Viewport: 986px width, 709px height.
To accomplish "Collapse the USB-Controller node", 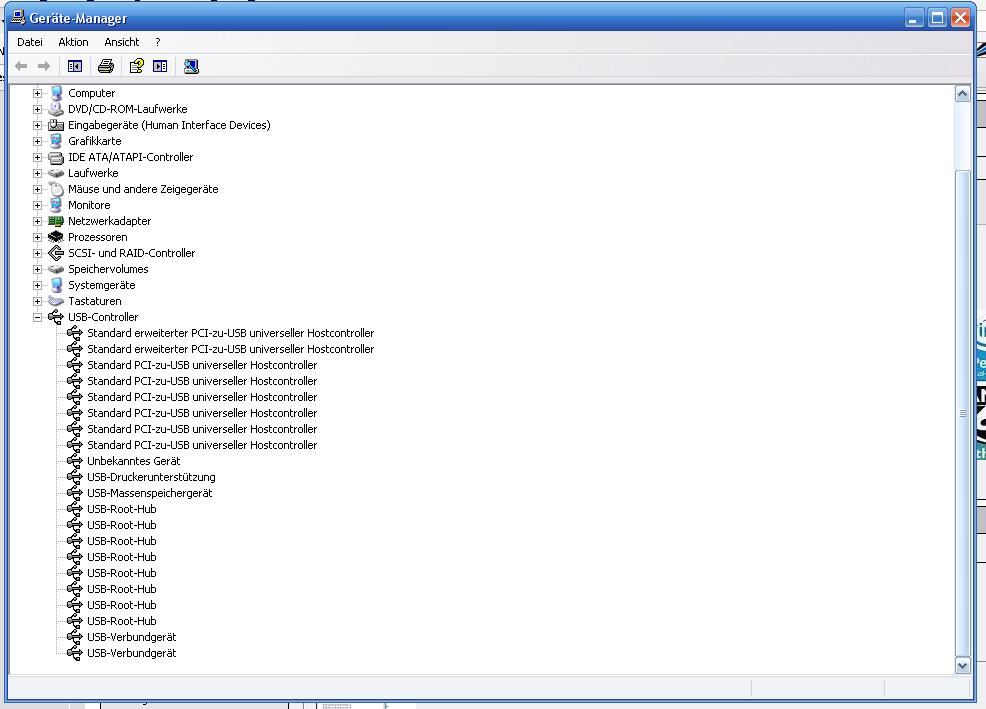I will 37,317.
